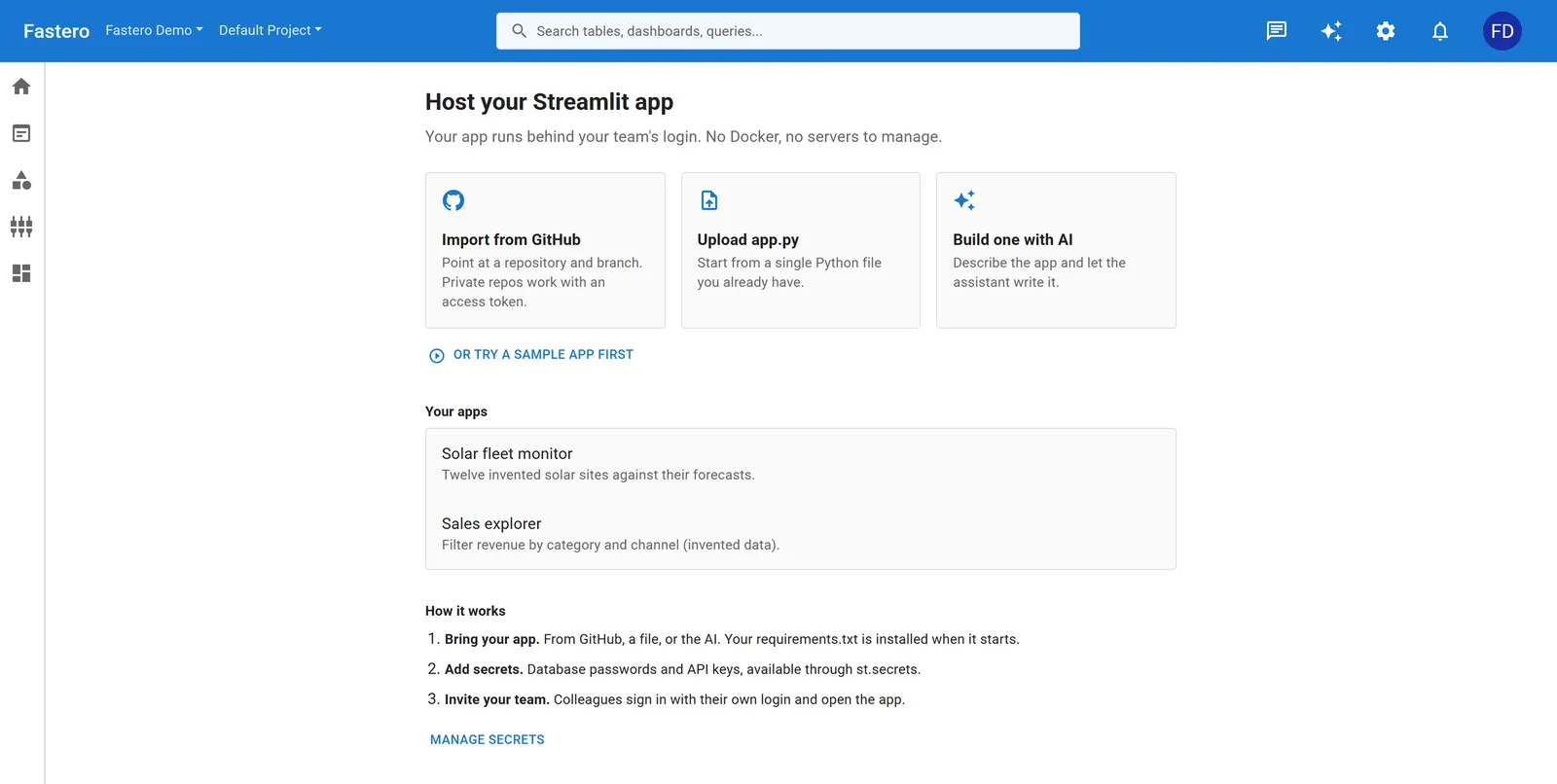Open the notifications bell
This screenshot has width=1557, height=784.
pyautogui.click(x=1440, y=31)
